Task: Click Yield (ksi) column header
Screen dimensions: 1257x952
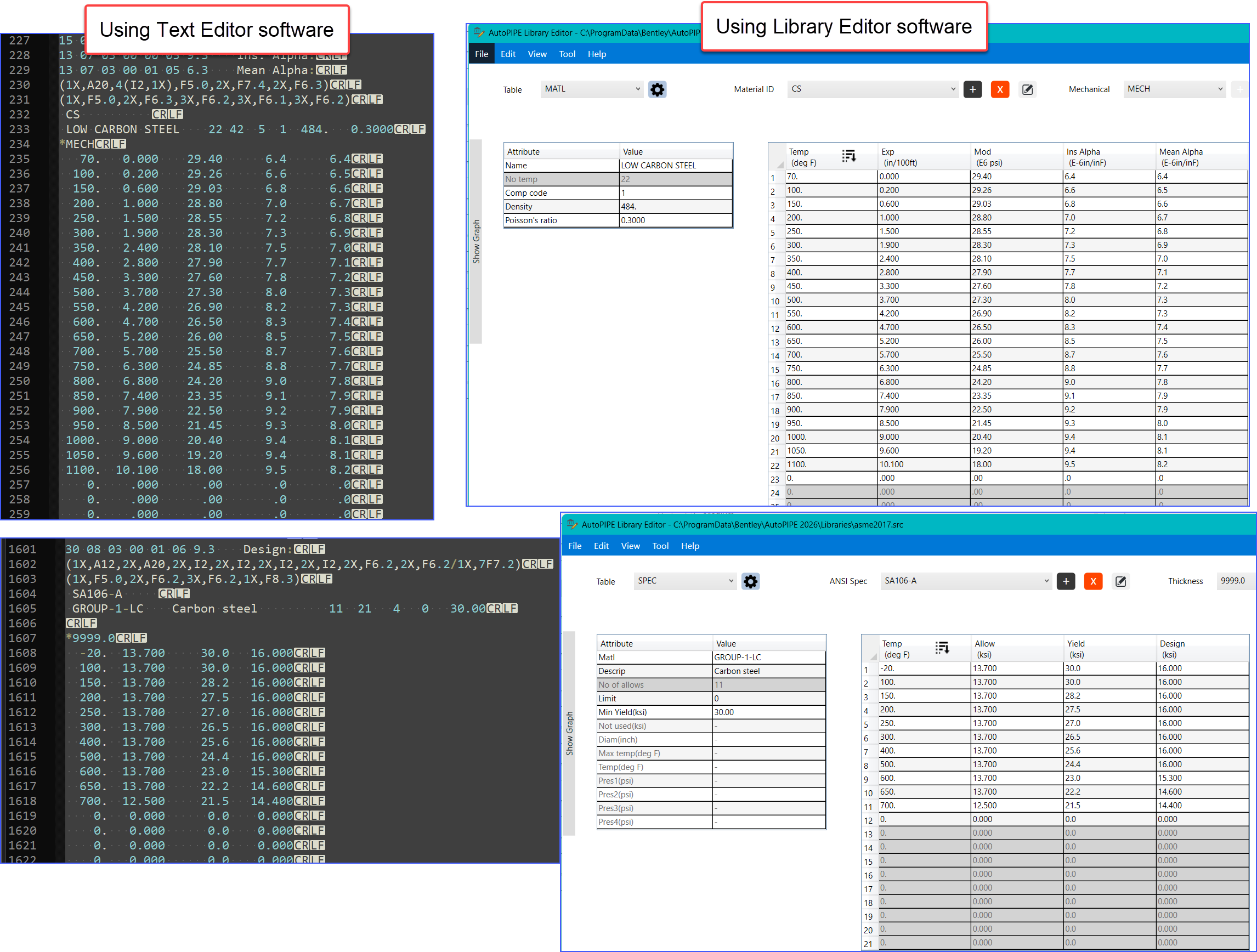Action: point(1109,649)
